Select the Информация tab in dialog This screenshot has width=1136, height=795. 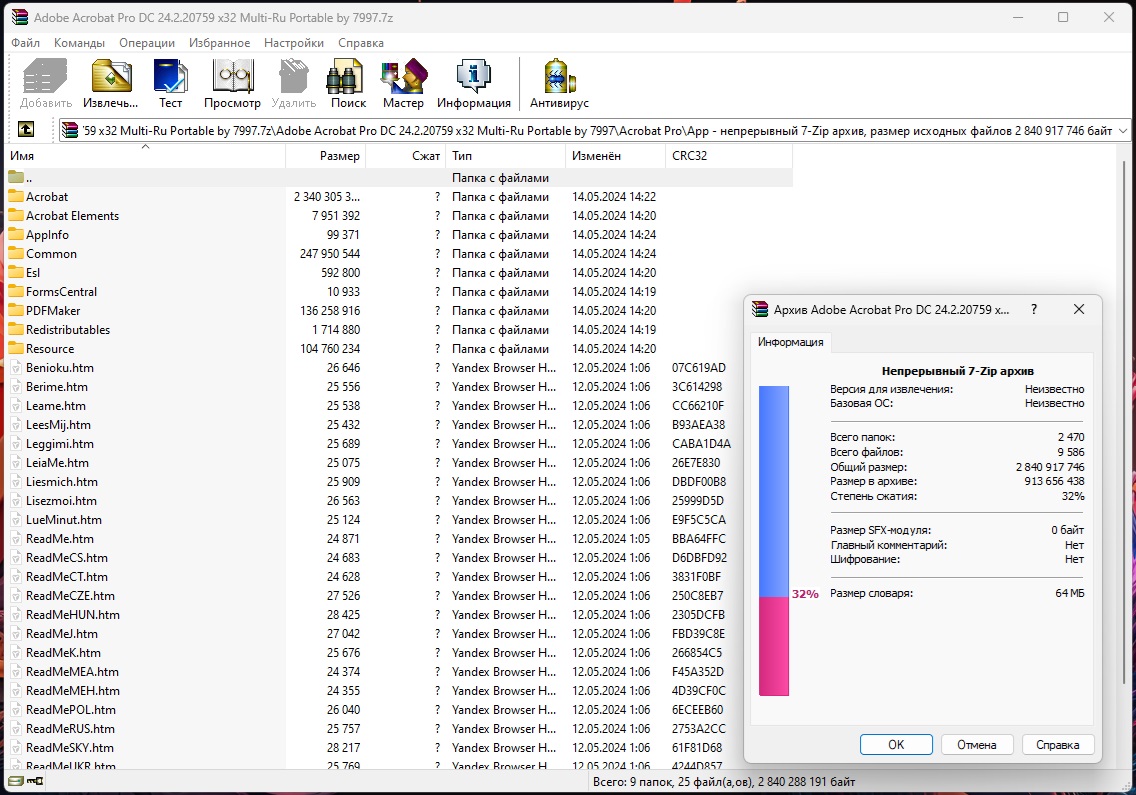point(790,342)
